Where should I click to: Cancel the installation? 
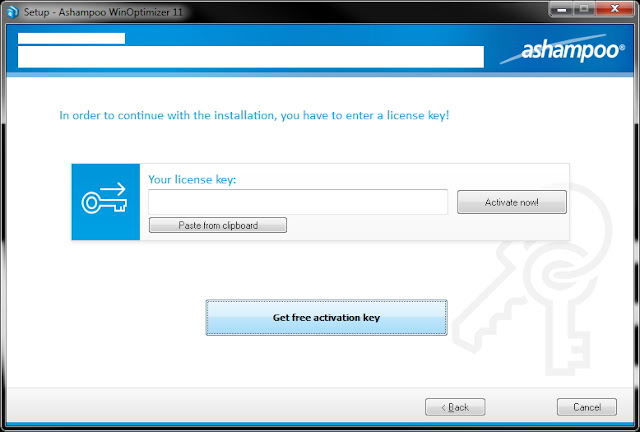click(x=587, y=407)
